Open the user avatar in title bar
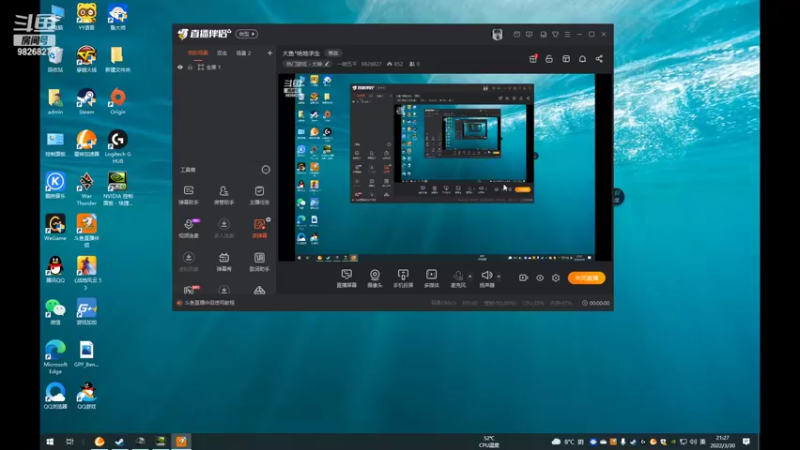 click(x=497, y=34)
